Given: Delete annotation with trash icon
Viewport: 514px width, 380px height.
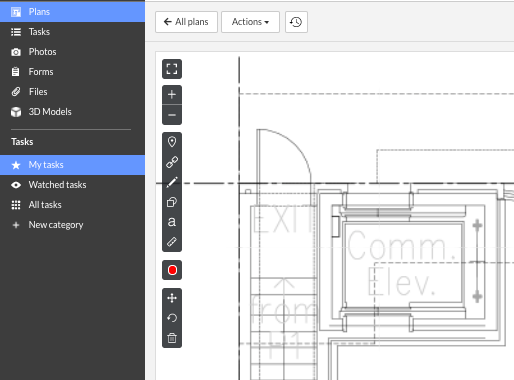Looking at the screenshot, I should coord(172,338).
